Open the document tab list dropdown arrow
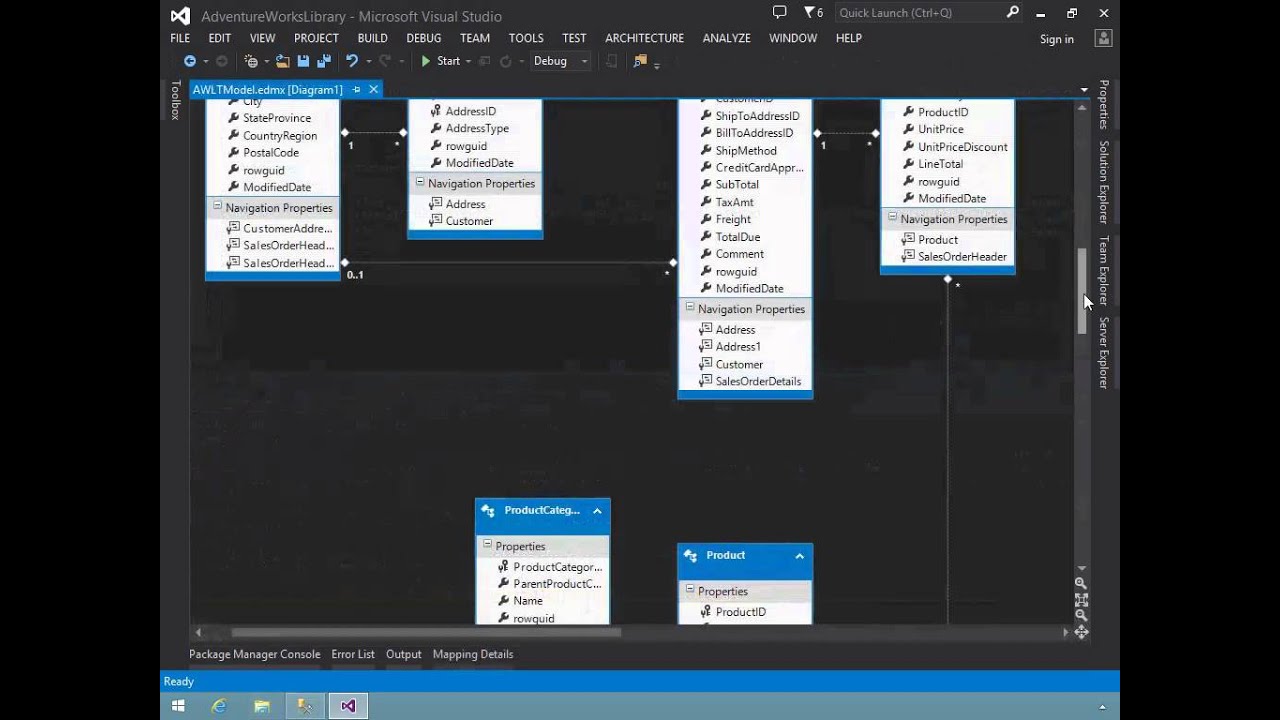 click(x=1084, y=90)
